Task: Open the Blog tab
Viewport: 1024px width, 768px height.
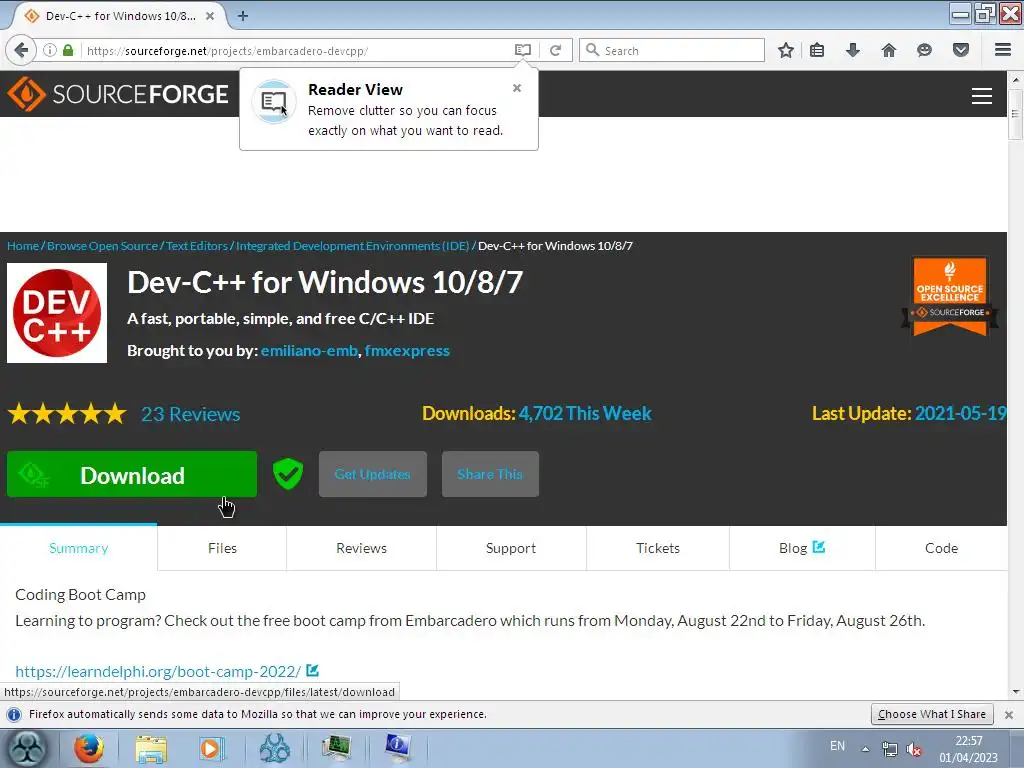Action: (802, 548)
